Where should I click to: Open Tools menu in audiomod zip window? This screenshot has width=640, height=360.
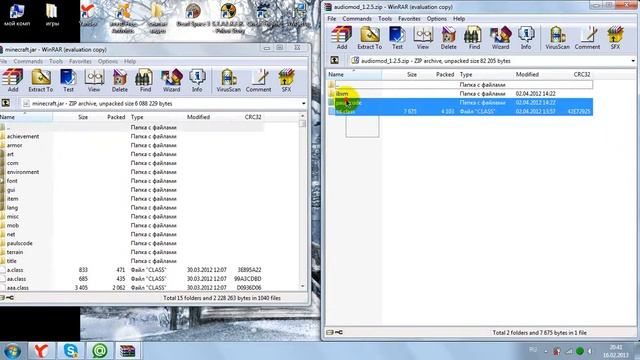tap(384, 19)
